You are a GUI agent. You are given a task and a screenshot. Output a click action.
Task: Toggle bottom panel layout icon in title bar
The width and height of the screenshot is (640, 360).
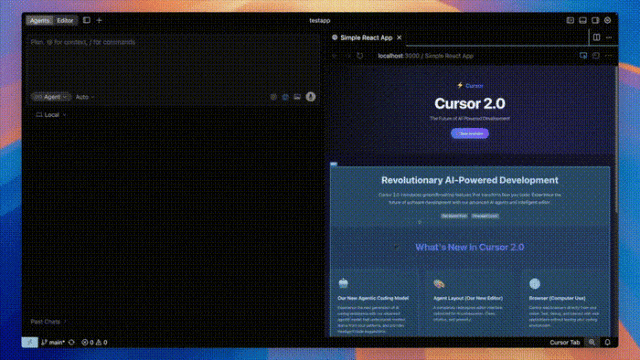(583, 20)
